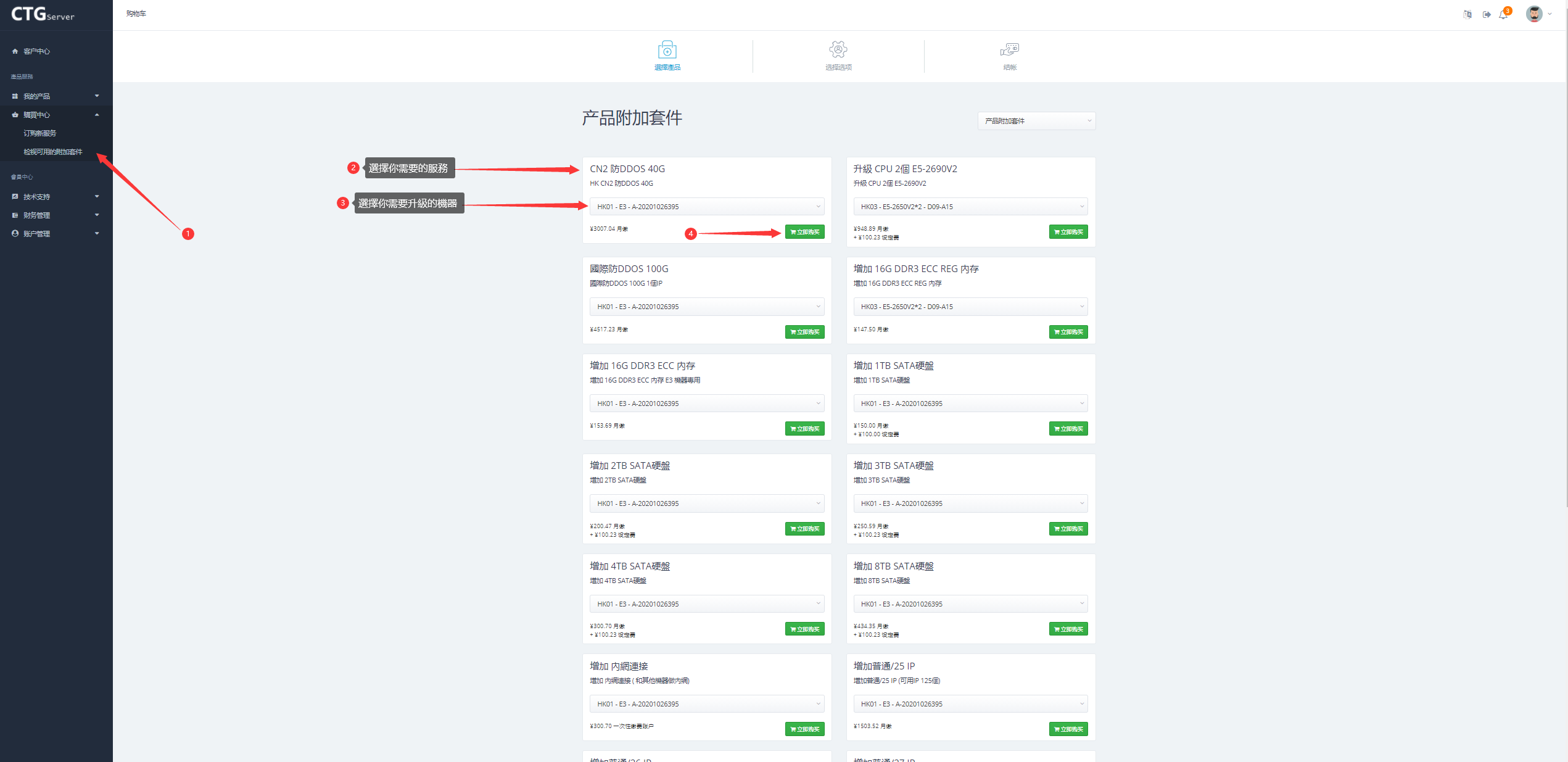Viewport: 1568px width, 762px height.
Task: Select 检视可用的附加套件 sidebar item
Action: point(53,152)
